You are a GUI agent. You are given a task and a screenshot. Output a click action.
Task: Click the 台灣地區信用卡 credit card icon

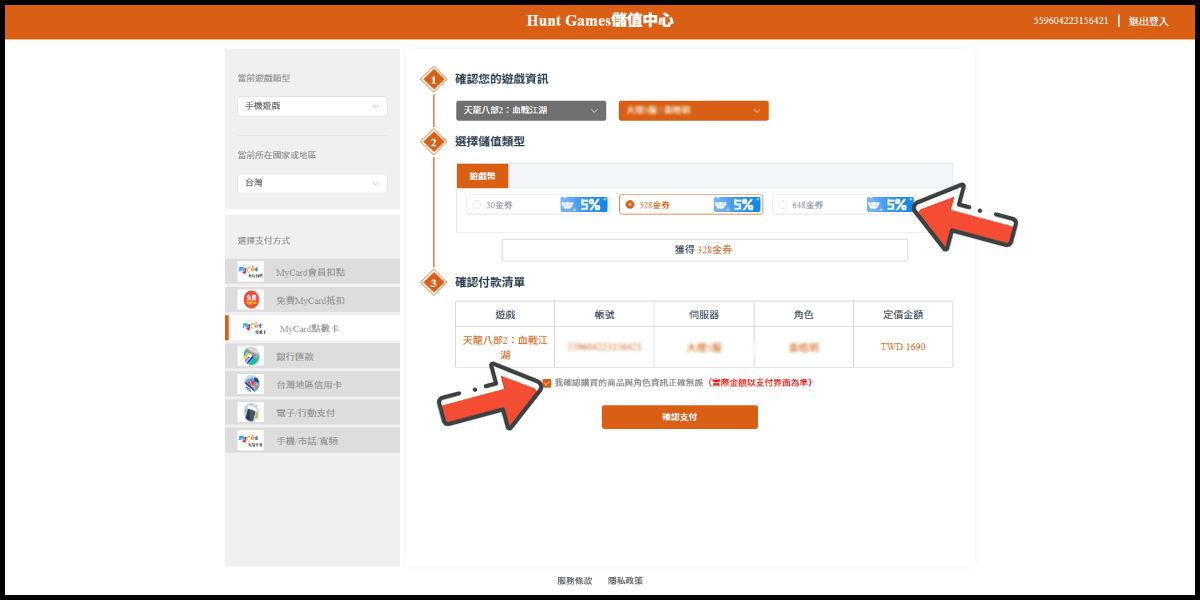coord(250,384)
